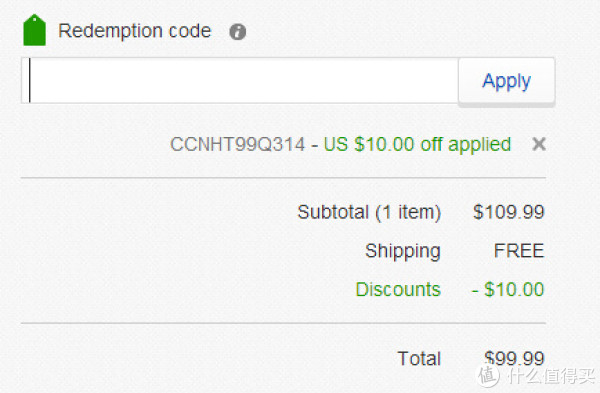Click the Total label
Viewport: 600px width, 393px height.
coord(419,359)
